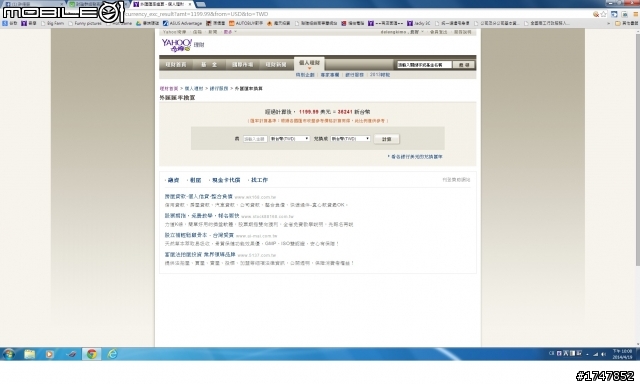Click the search button next to fund search

[x=464, y=64]
